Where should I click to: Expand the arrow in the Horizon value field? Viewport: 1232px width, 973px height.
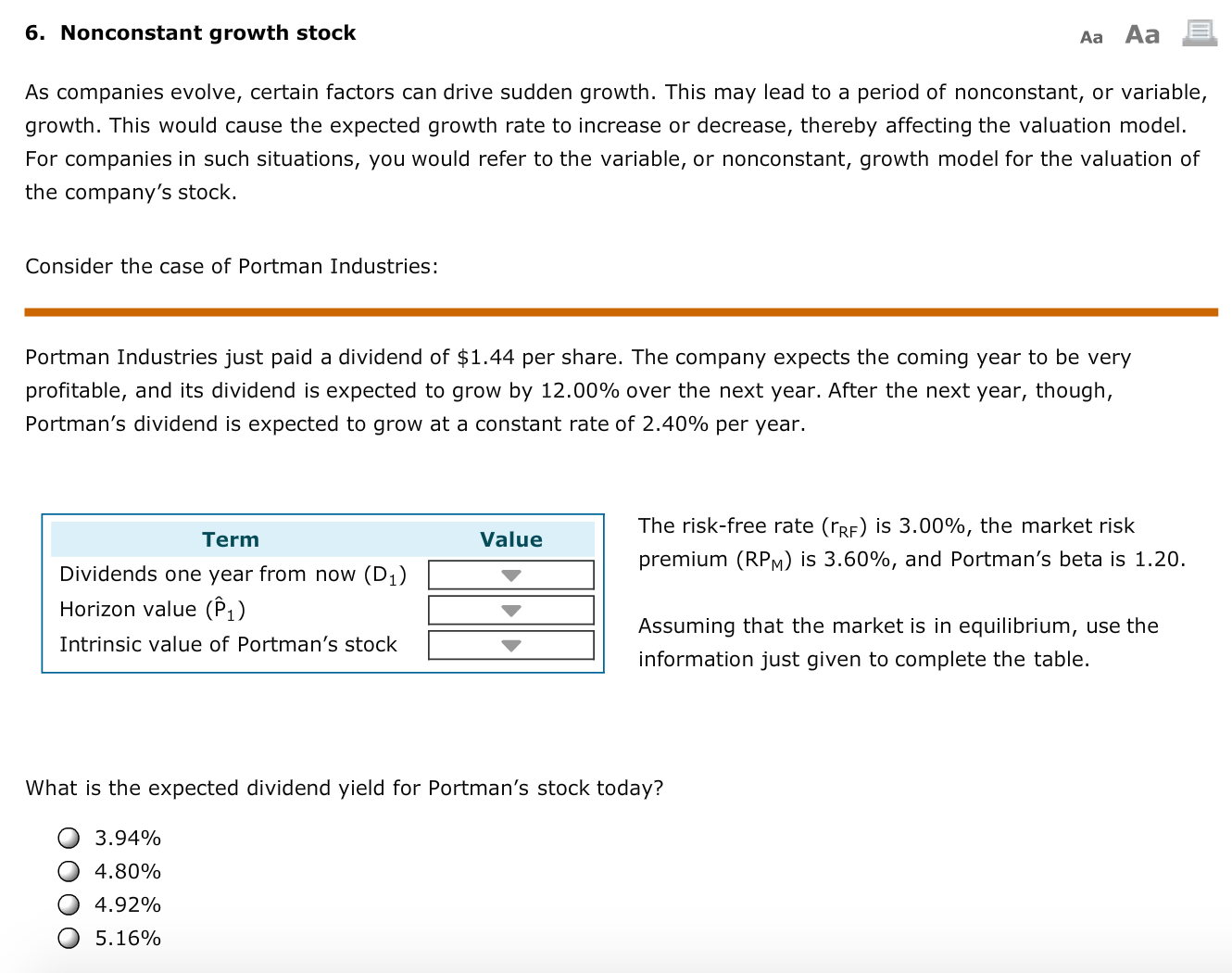(509, 610)
